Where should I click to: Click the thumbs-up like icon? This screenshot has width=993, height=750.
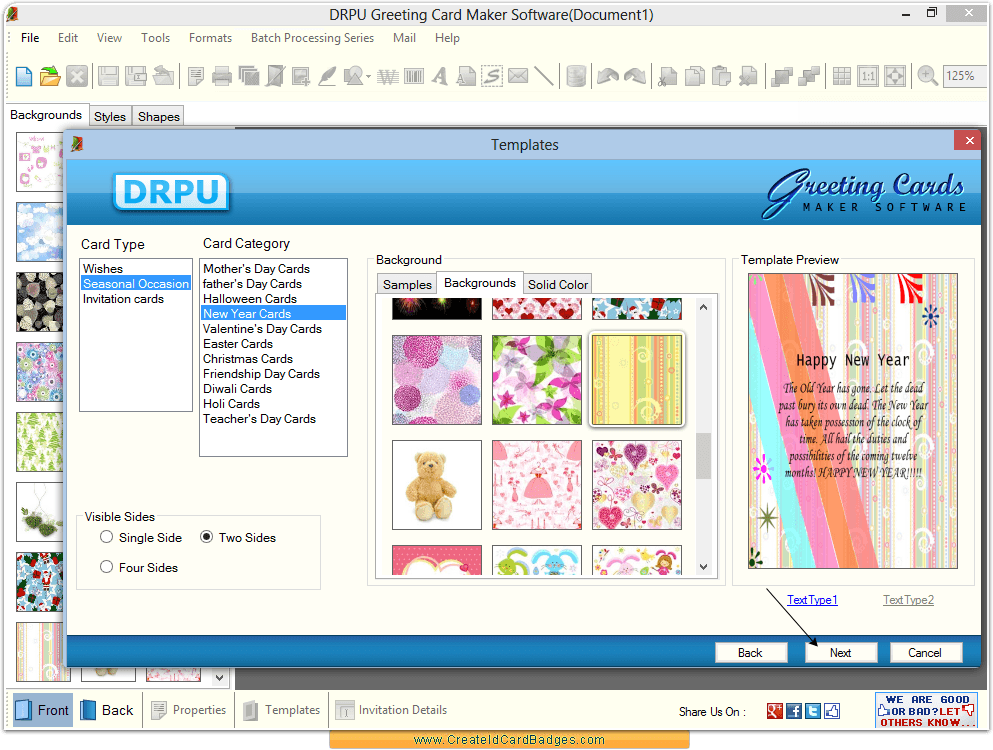tap(832, 711)
